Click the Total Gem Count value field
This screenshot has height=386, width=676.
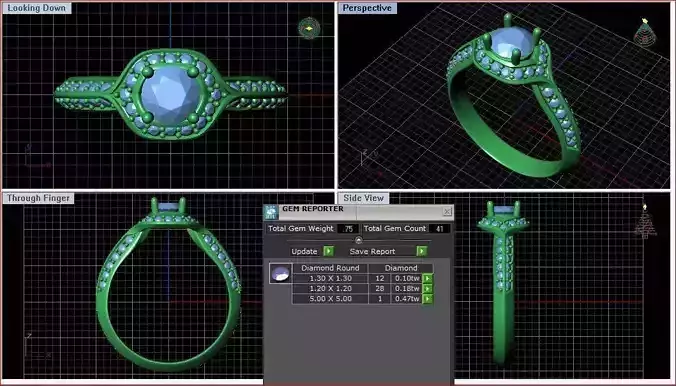click(439, 229)
